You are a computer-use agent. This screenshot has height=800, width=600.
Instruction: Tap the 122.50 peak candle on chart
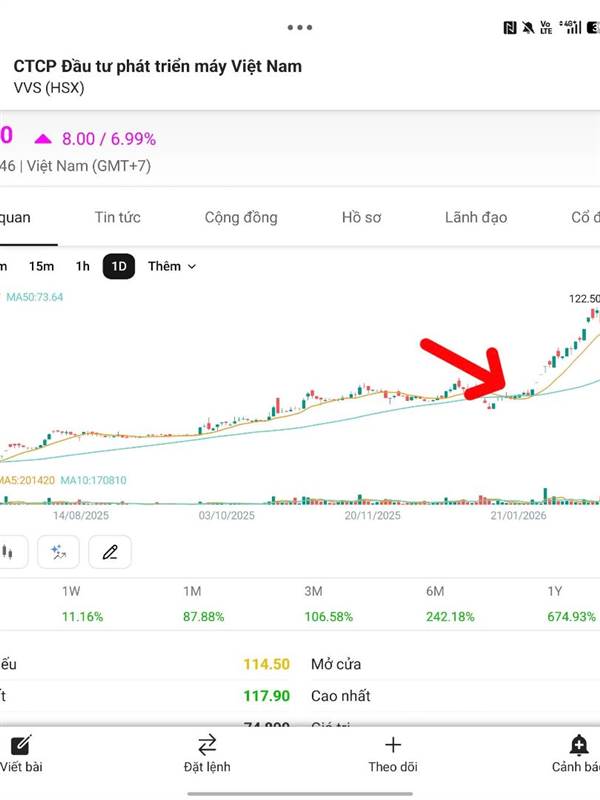click(x=593, y=314)
